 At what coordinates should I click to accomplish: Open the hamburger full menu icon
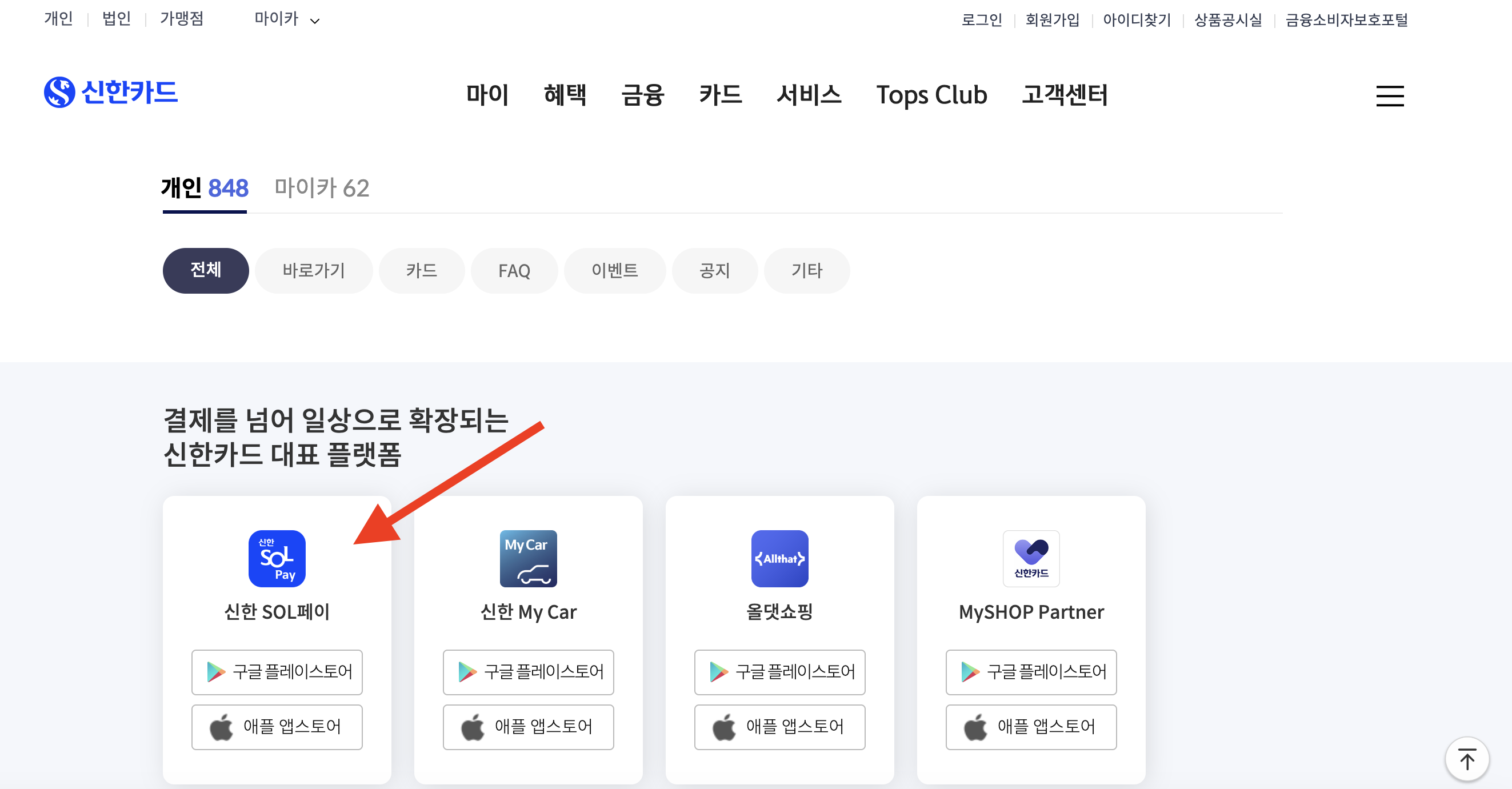[x=1389, y=95]
